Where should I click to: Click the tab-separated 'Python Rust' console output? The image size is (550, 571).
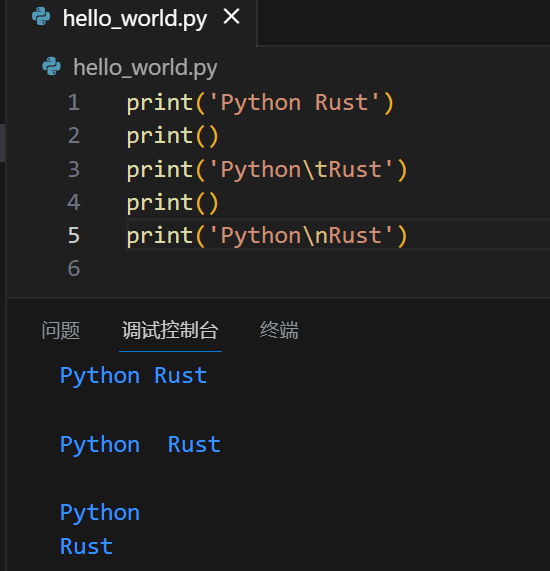click(140, 445)
